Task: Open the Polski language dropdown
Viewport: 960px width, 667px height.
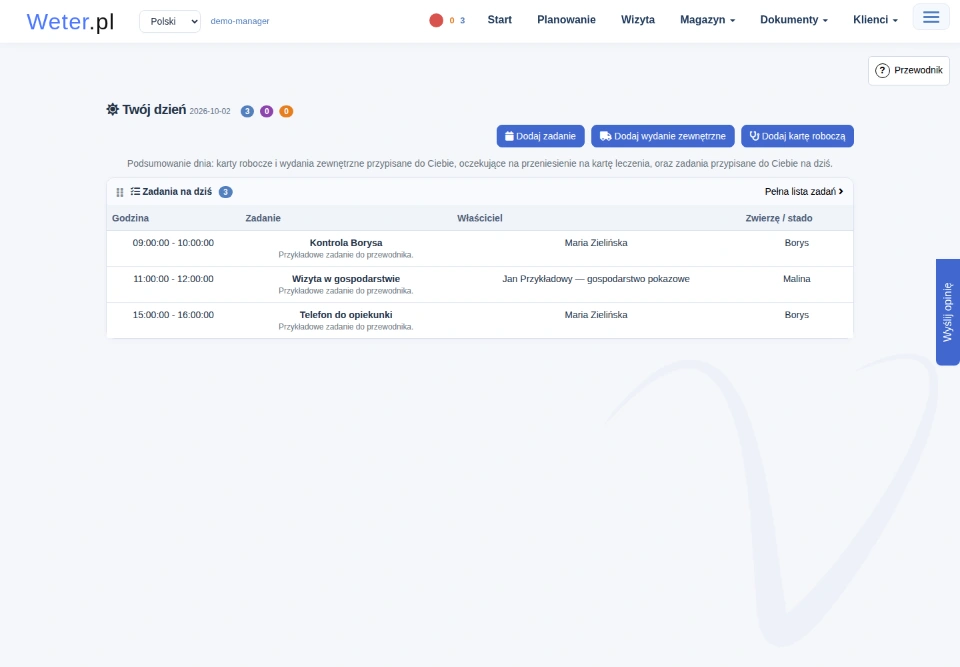Action: [x=170, y=21]
